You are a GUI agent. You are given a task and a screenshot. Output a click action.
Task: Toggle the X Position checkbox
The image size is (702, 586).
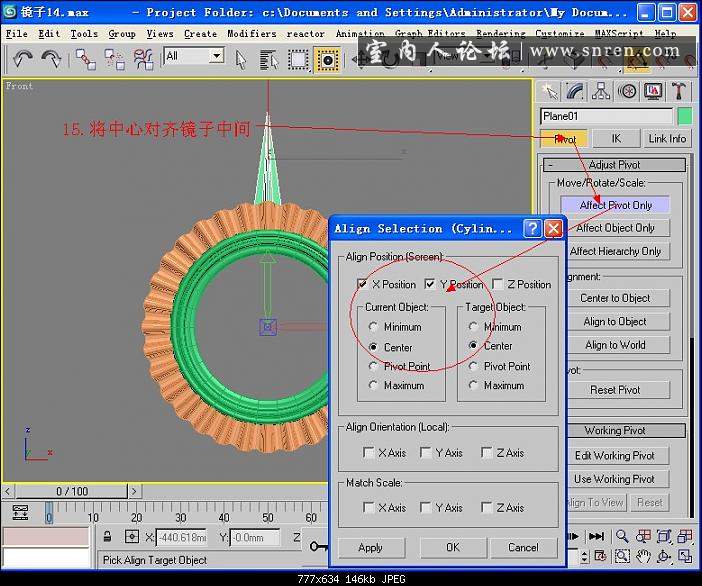[x=362, y=284]
